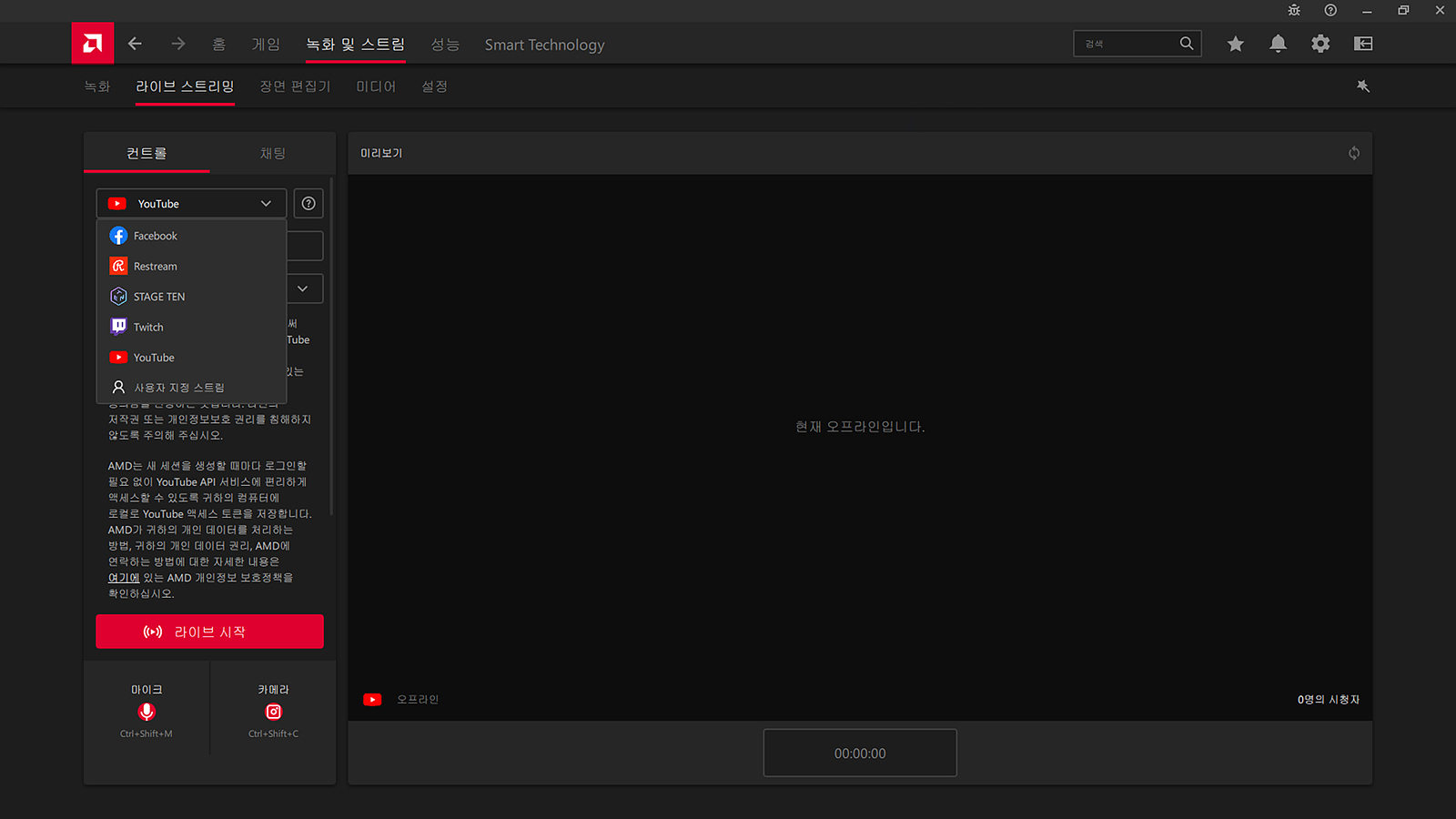
Task: Click the AMD logo home icon
Action: (x=93, y=43)
